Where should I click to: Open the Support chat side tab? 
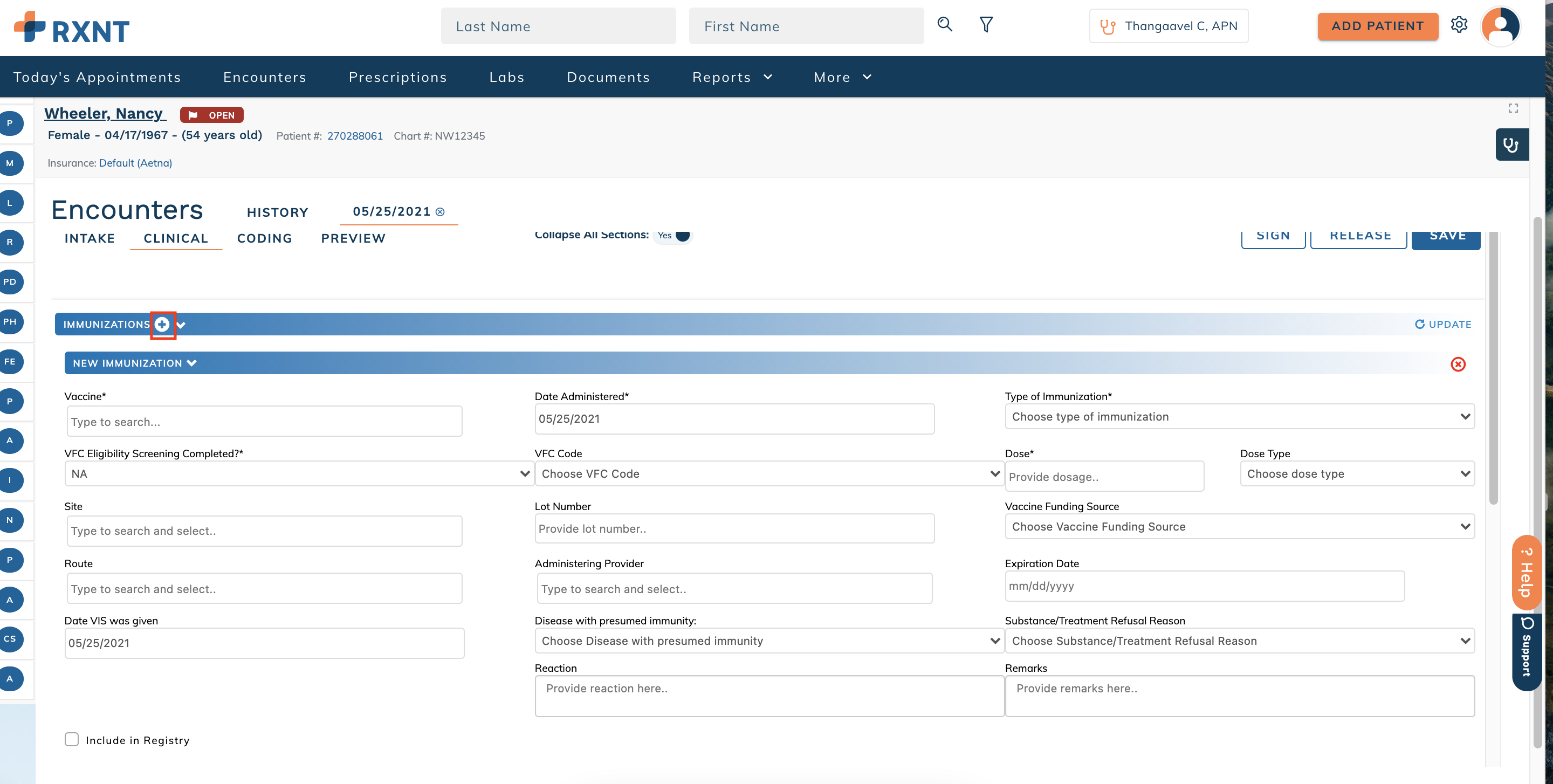(x=1526, y=652)
